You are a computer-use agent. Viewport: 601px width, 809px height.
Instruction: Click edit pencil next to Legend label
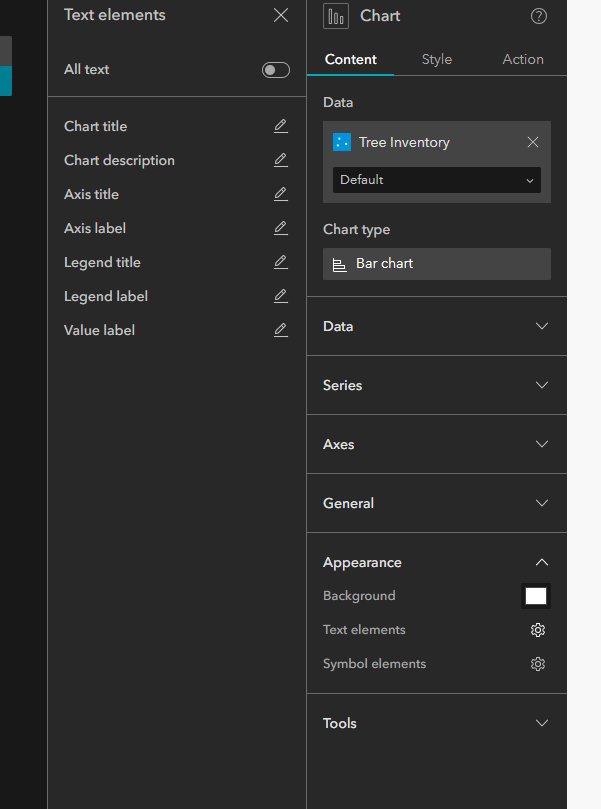click(x=281, y=296)
